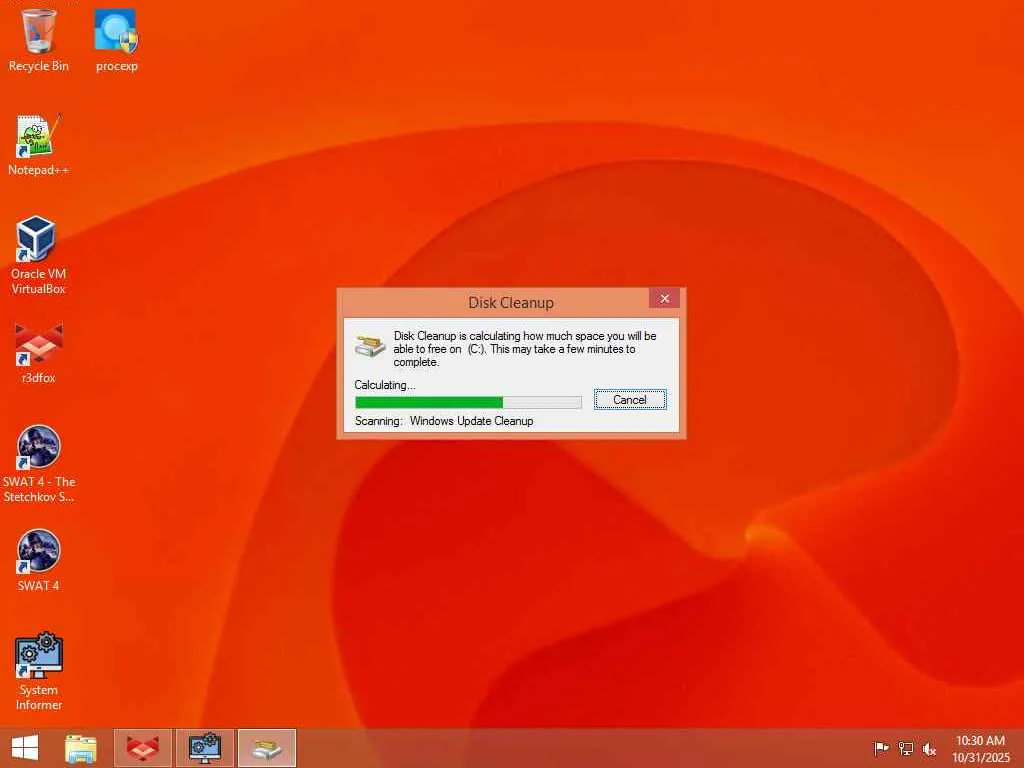
Task: Open the network tray icon
Action: tap(906, 748)
